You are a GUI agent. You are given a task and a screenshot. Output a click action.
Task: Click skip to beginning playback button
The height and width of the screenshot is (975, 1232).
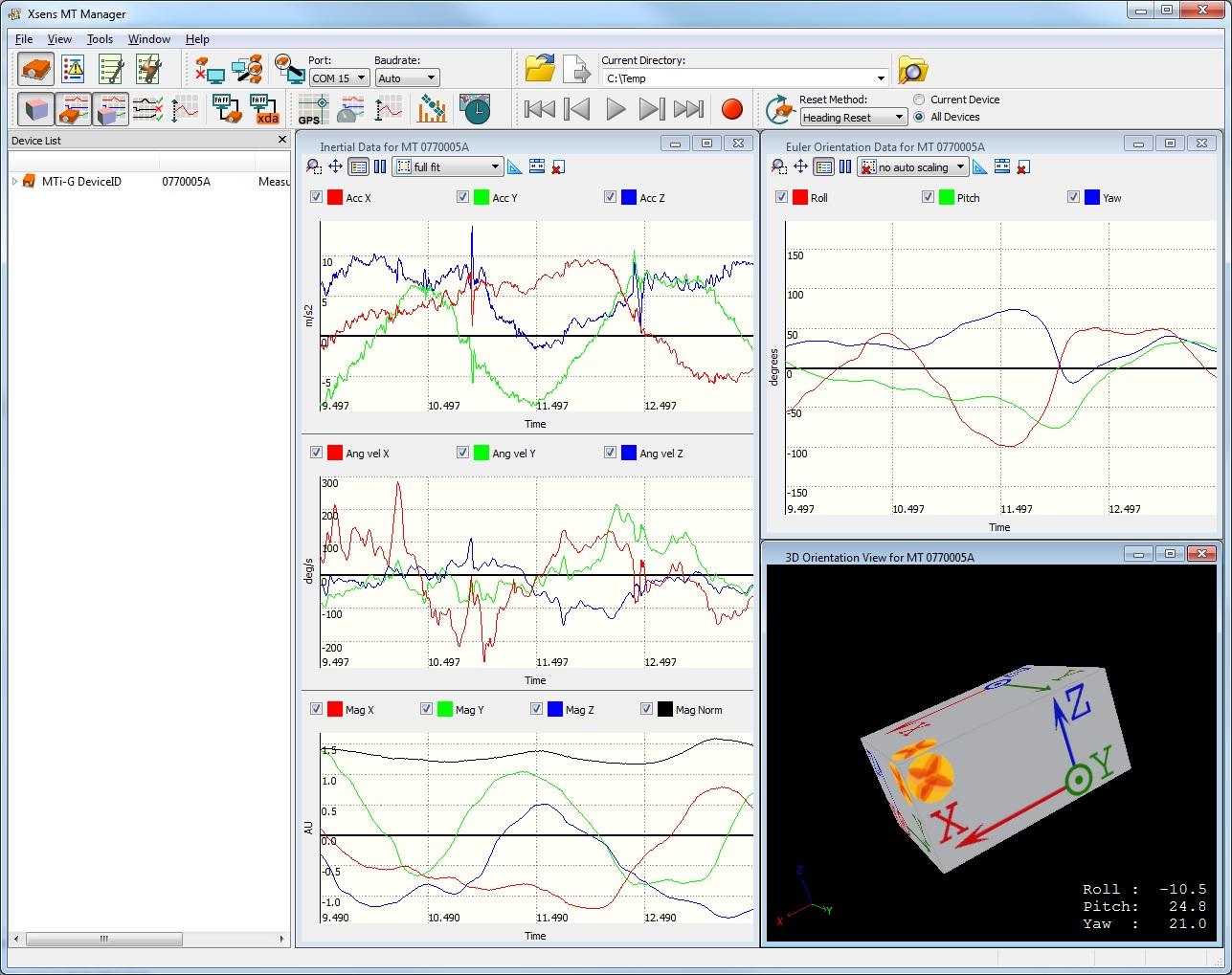click(x=540, y=109)
